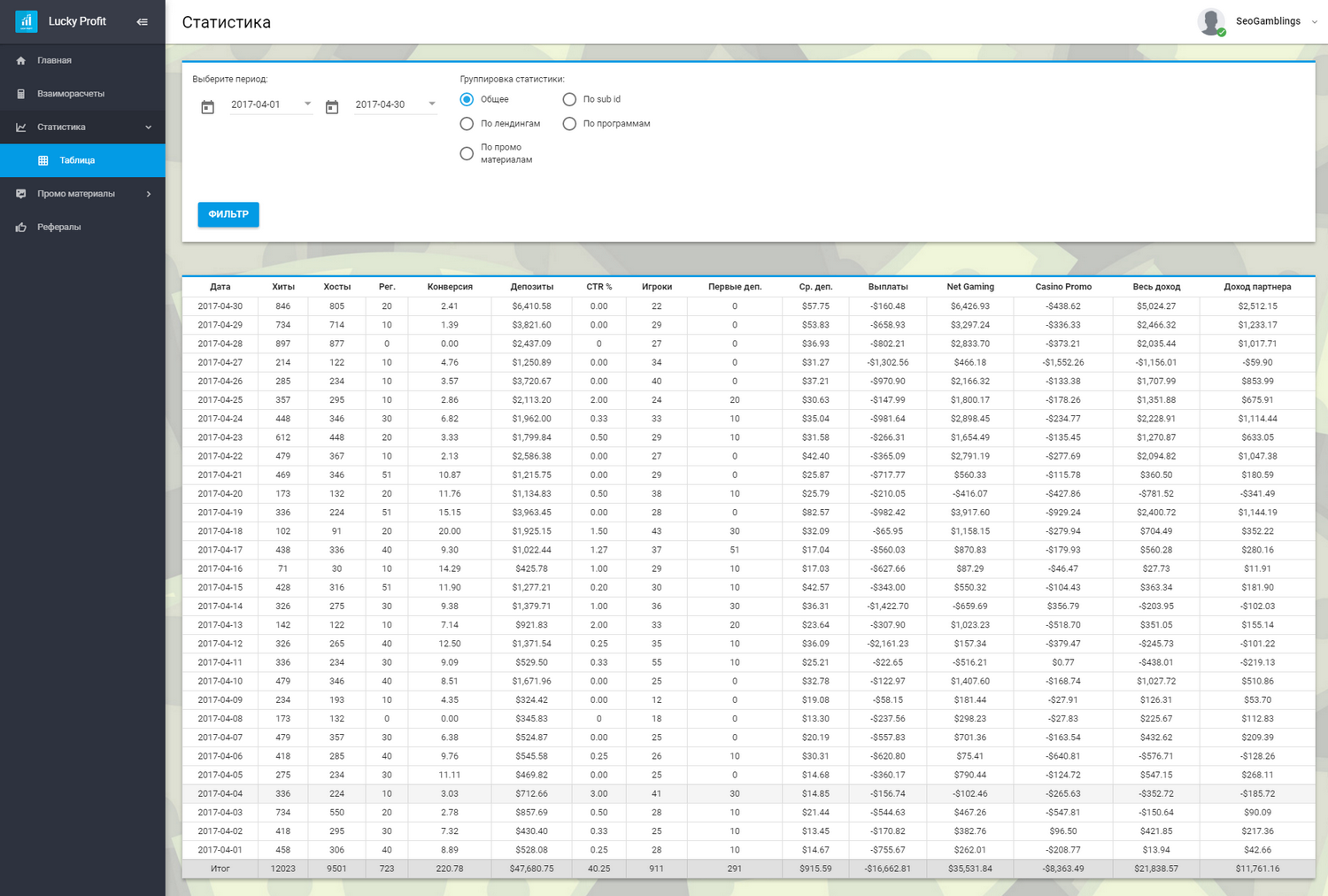The image size is (1328, 896).
Task: Collapse the Статистика sidebar section chevron
Action: click(149, 127)
